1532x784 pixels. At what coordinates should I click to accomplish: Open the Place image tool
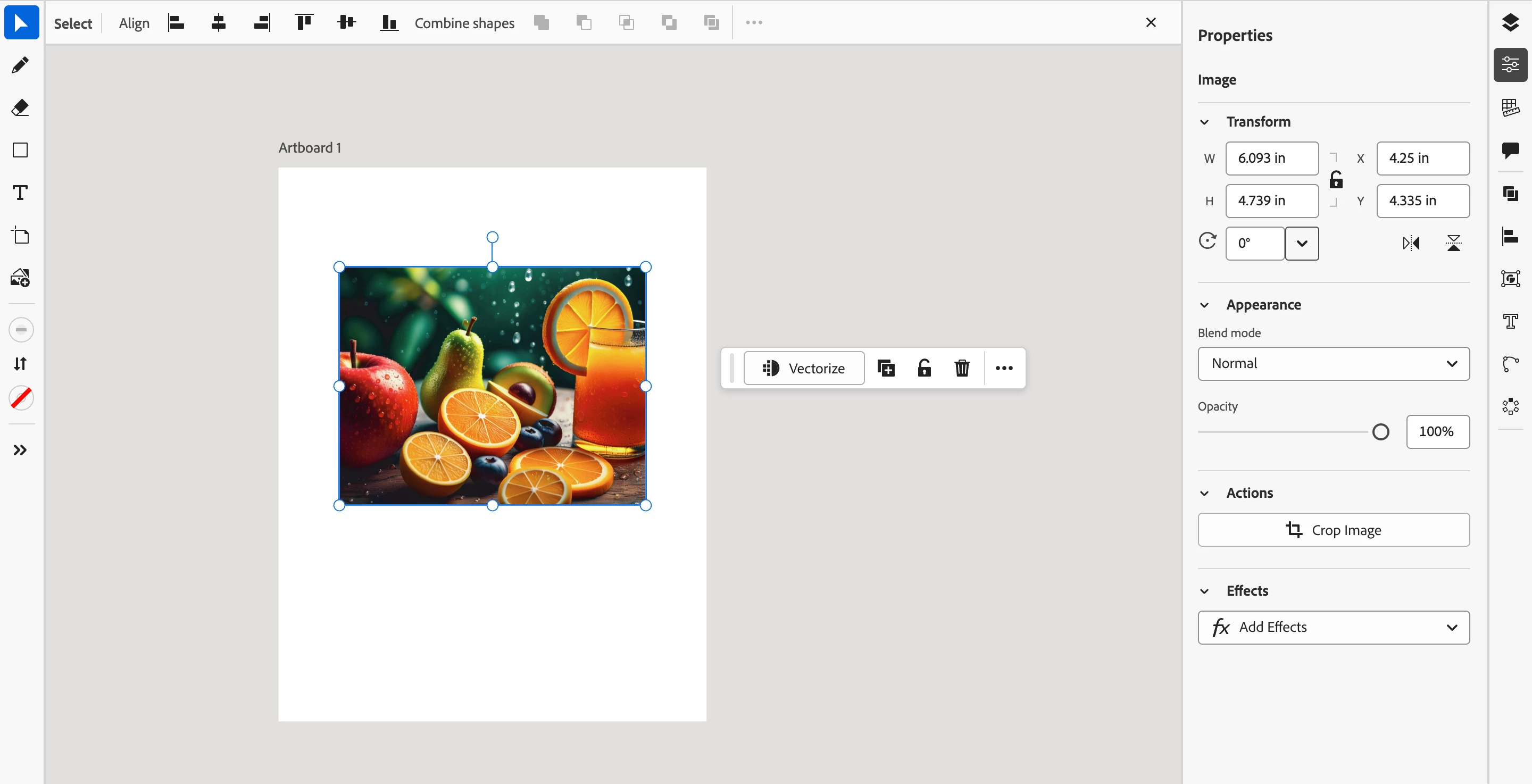coord(20,278)
